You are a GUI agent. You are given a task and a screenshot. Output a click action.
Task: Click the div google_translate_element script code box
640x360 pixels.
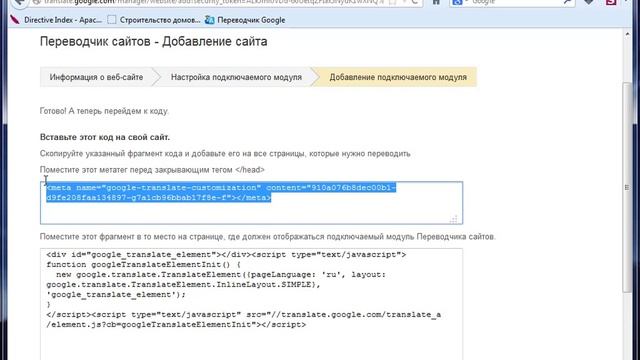click(251, 304)
